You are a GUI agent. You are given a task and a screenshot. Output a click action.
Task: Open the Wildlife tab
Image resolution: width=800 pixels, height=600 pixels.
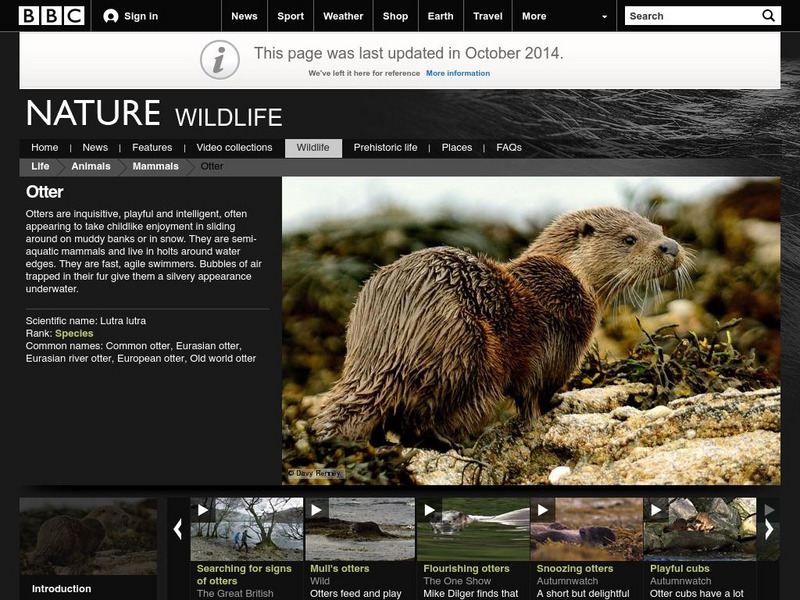tap(313, 148)
